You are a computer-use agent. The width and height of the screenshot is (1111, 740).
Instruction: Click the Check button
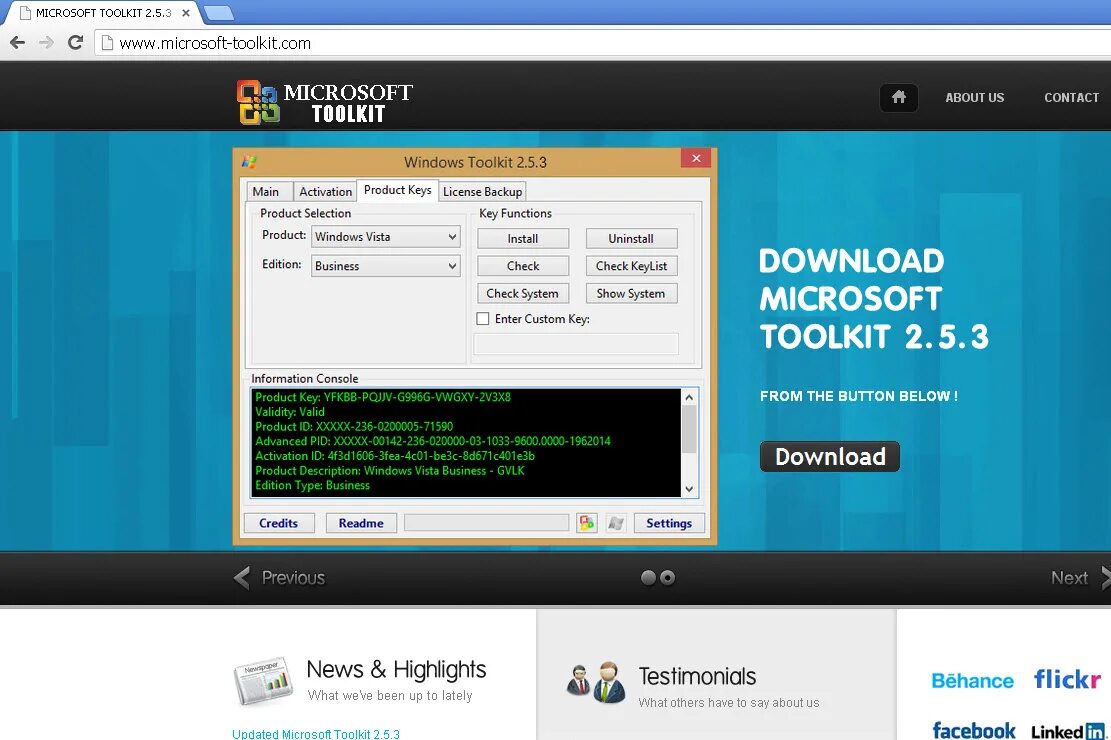tap(523, 266)
